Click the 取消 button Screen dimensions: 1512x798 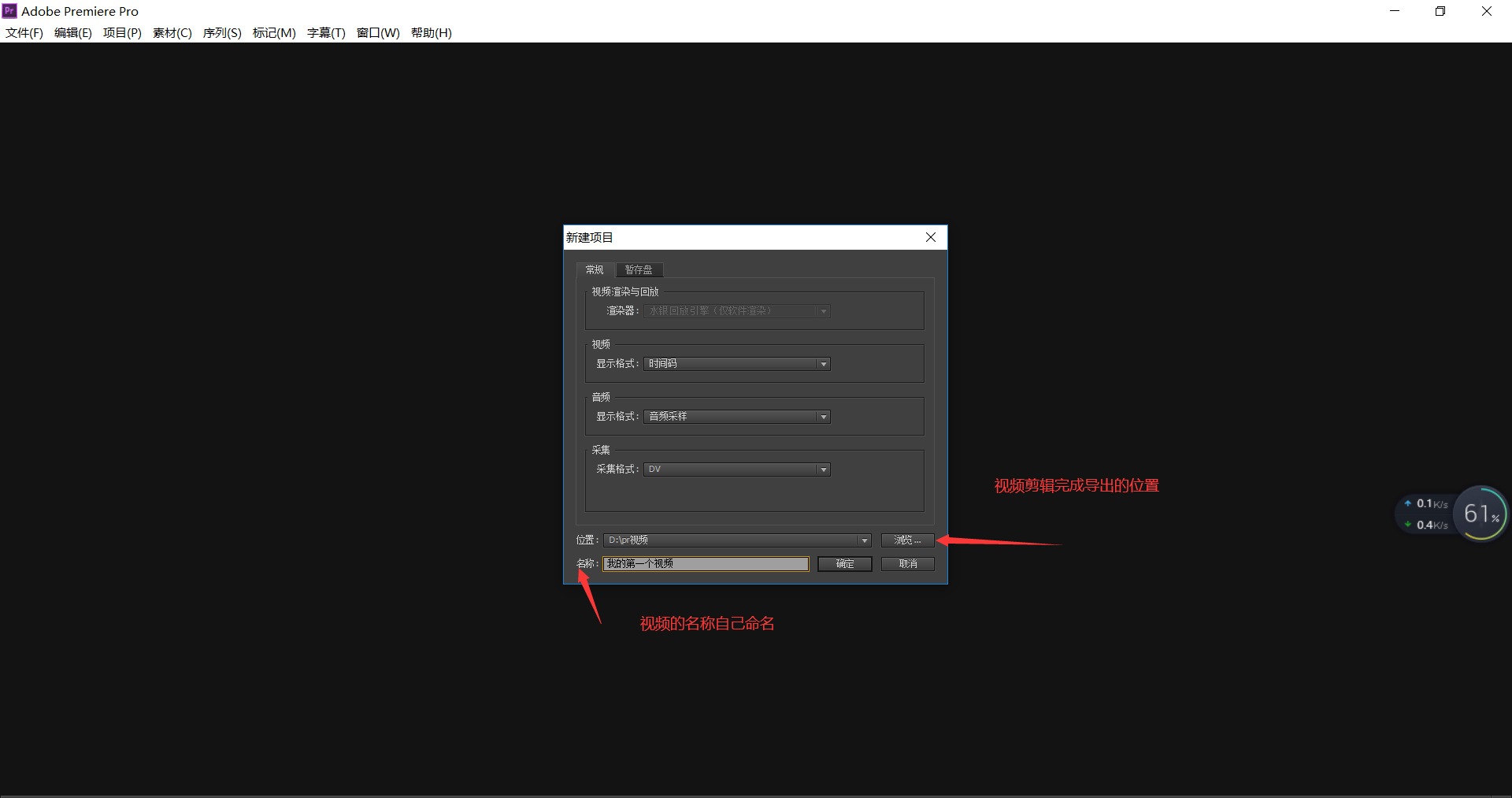click(908, 564)
